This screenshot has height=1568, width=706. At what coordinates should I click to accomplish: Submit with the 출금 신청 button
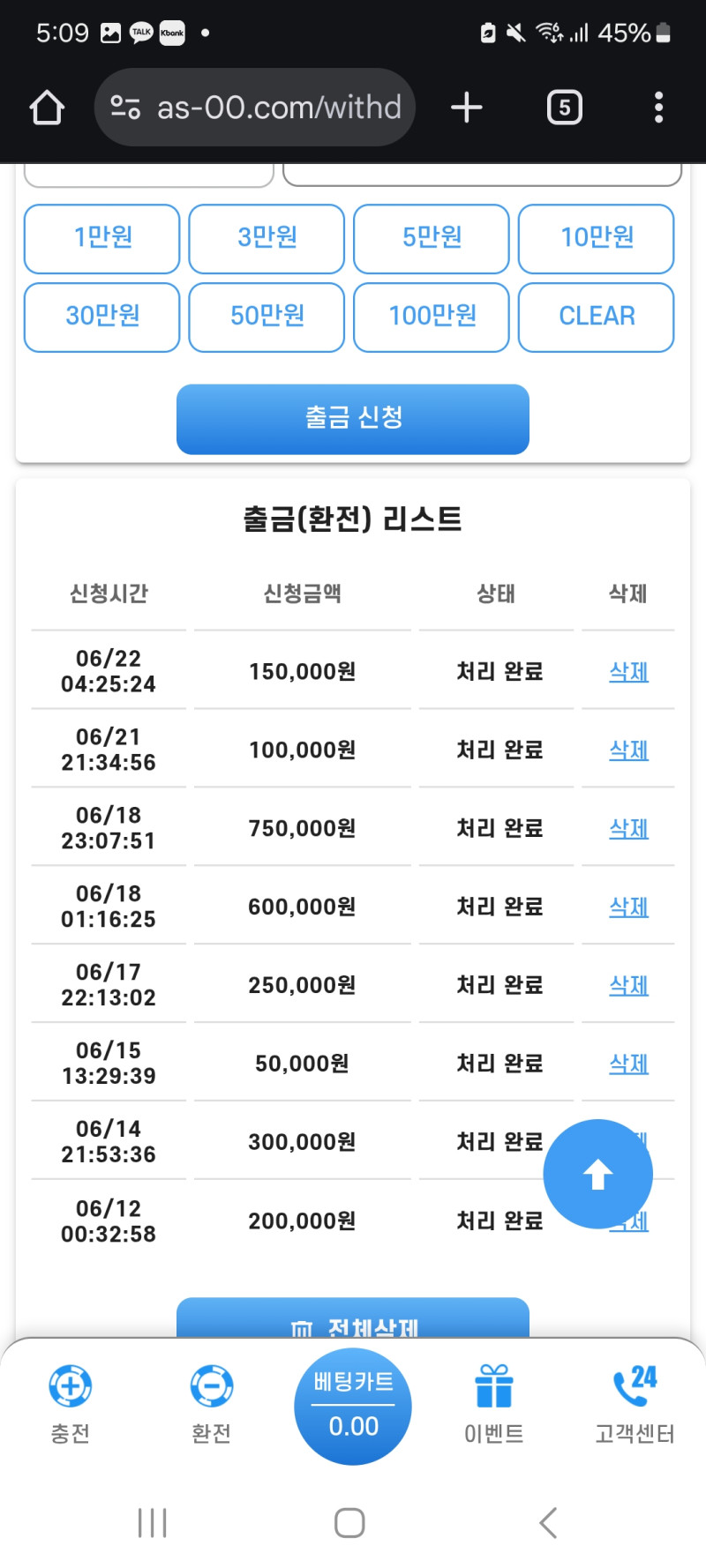[353, 419]
